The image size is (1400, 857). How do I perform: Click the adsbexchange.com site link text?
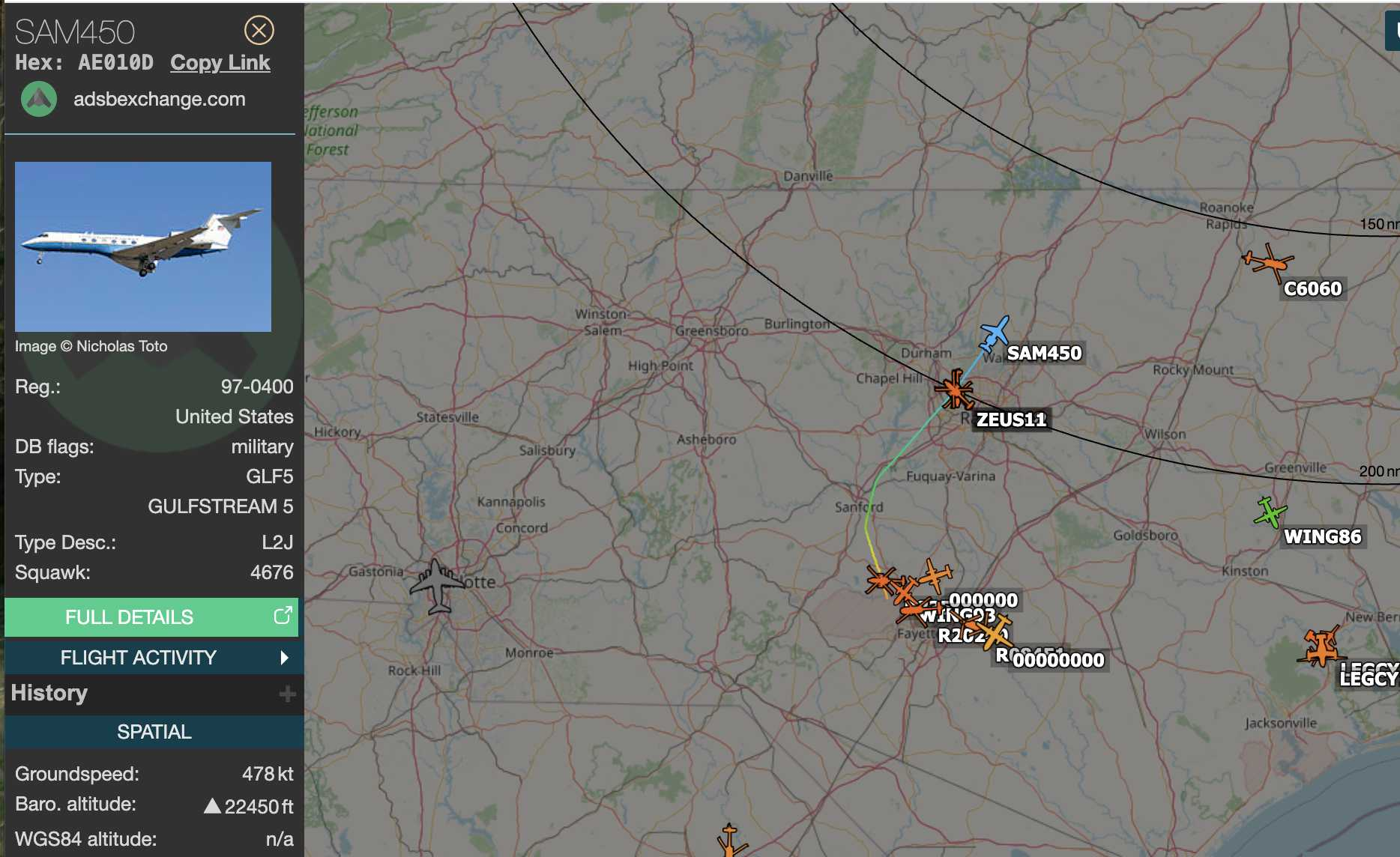pos(159,99)
